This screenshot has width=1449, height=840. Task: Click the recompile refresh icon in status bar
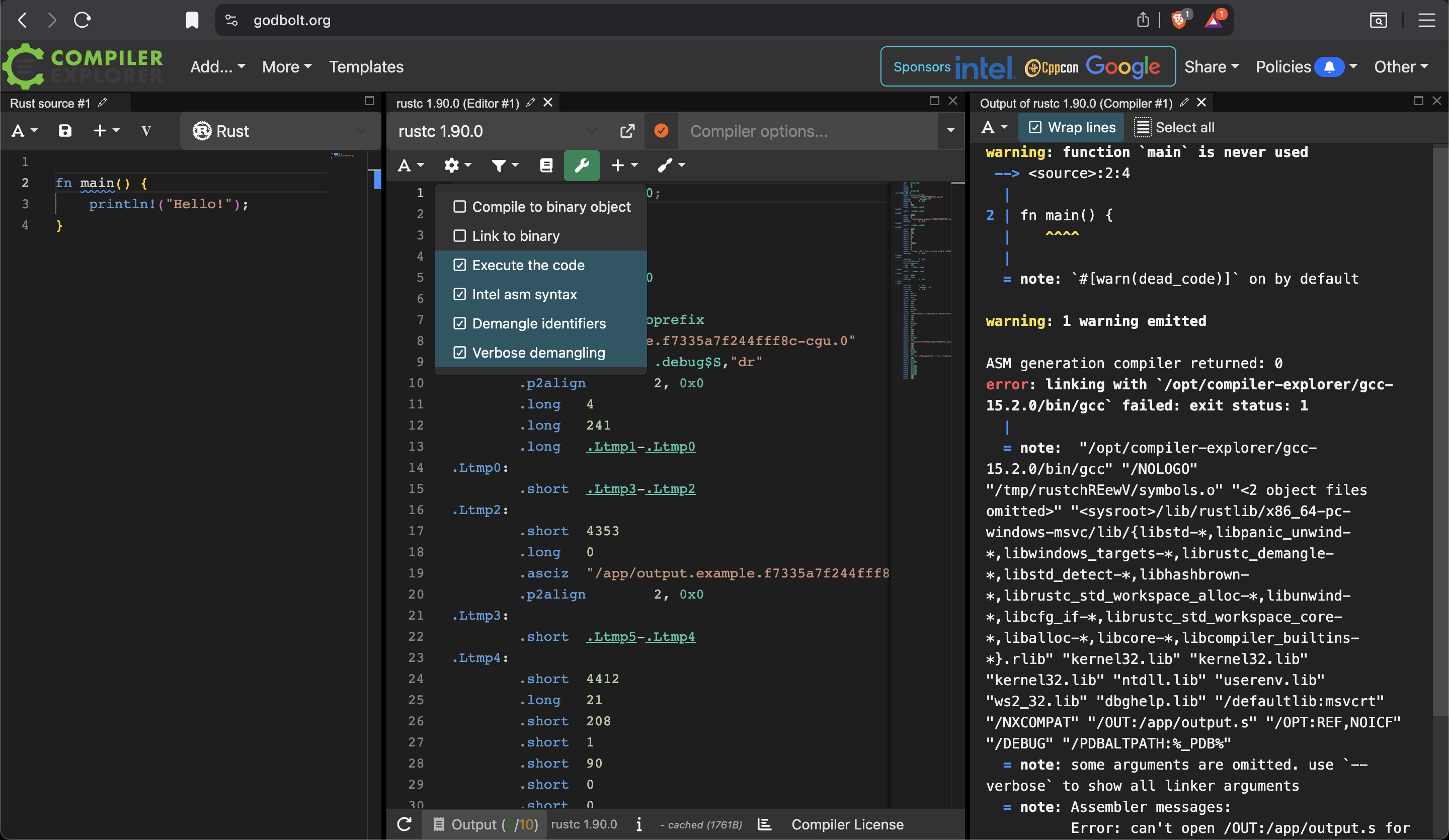[x=404, y=824]
